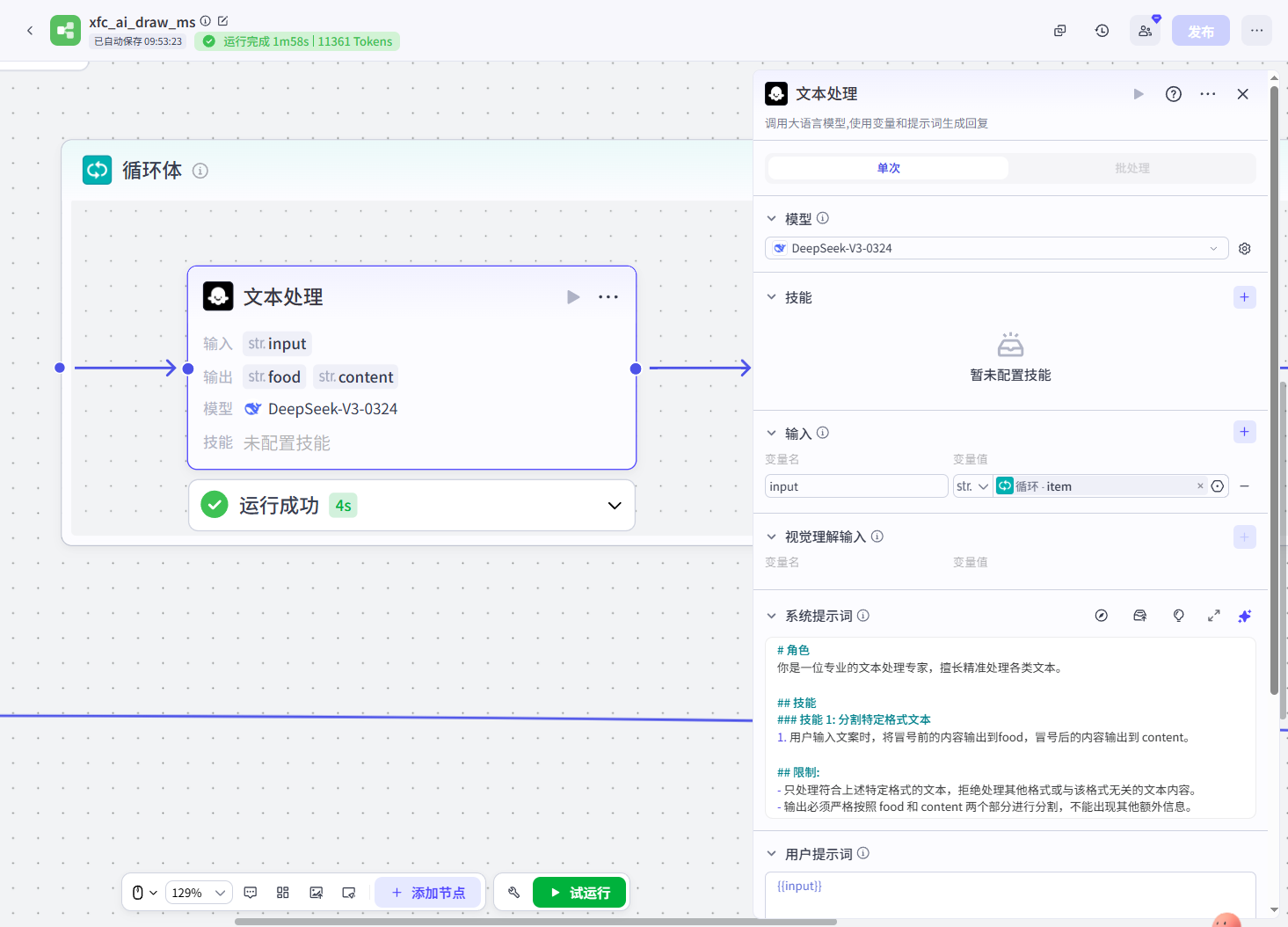Open the str. type dropdown

[973, 486]
